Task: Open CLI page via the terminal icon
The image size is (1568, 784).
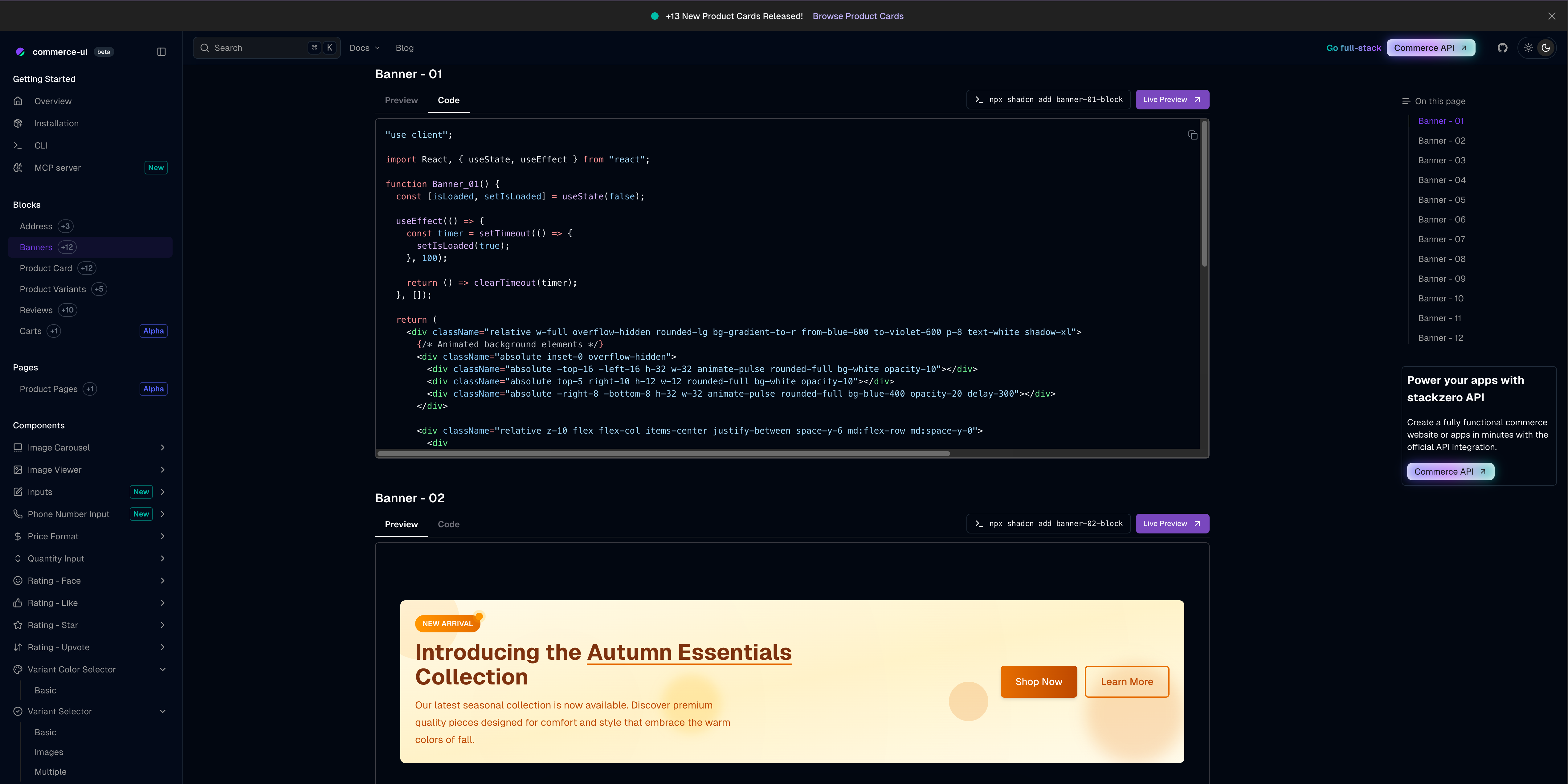Action: pyautogui.click(x=18, y=145)
